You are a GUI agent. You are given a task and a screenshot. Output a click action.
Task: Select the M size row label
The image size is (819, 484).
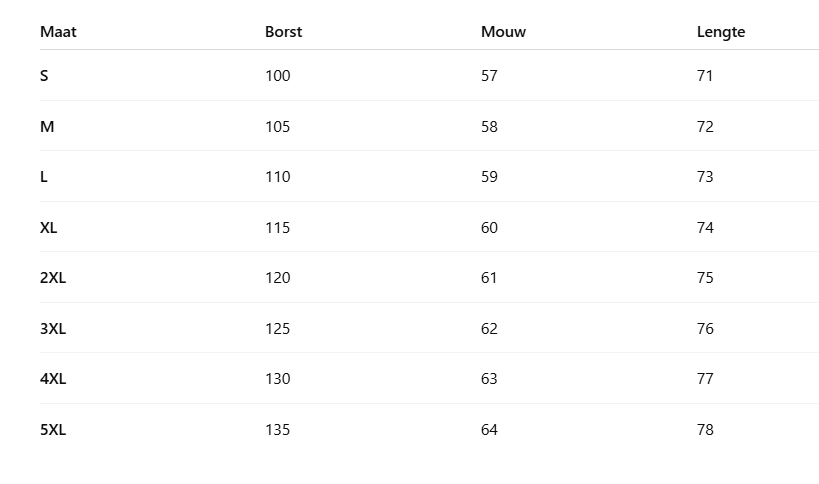click(x=46, y=127)
